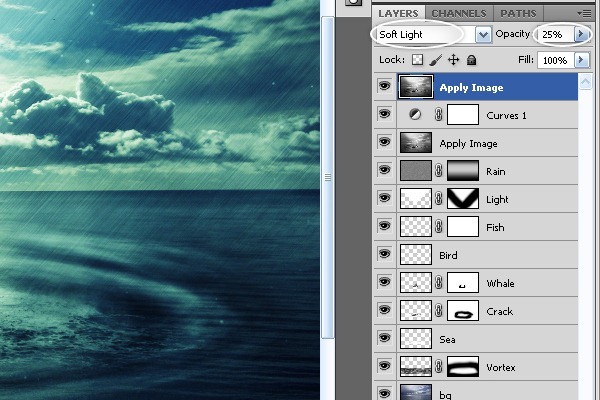This screenshot has height=400, width=600.
Task: Click the chain link icon on Vortex layer
Action: (x=438, y=368)
